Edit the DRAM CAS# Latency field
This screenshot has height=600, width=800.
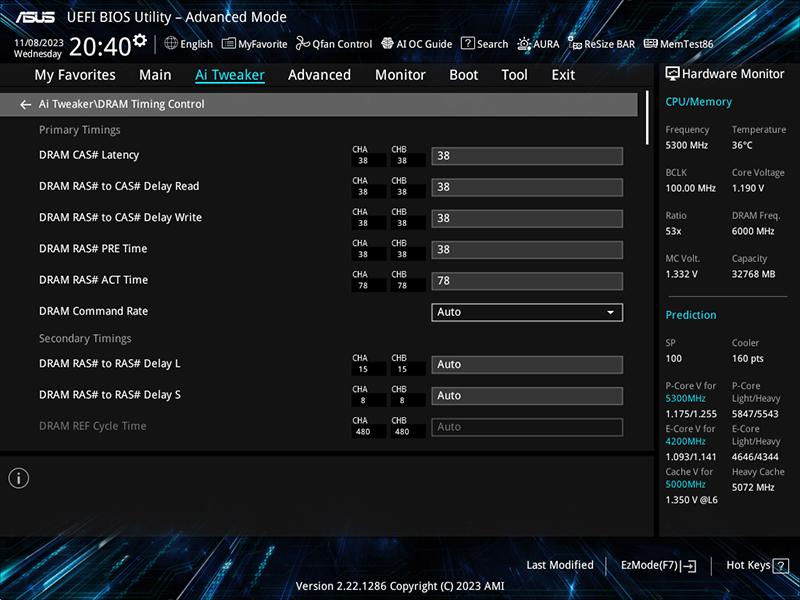point(527,156)
